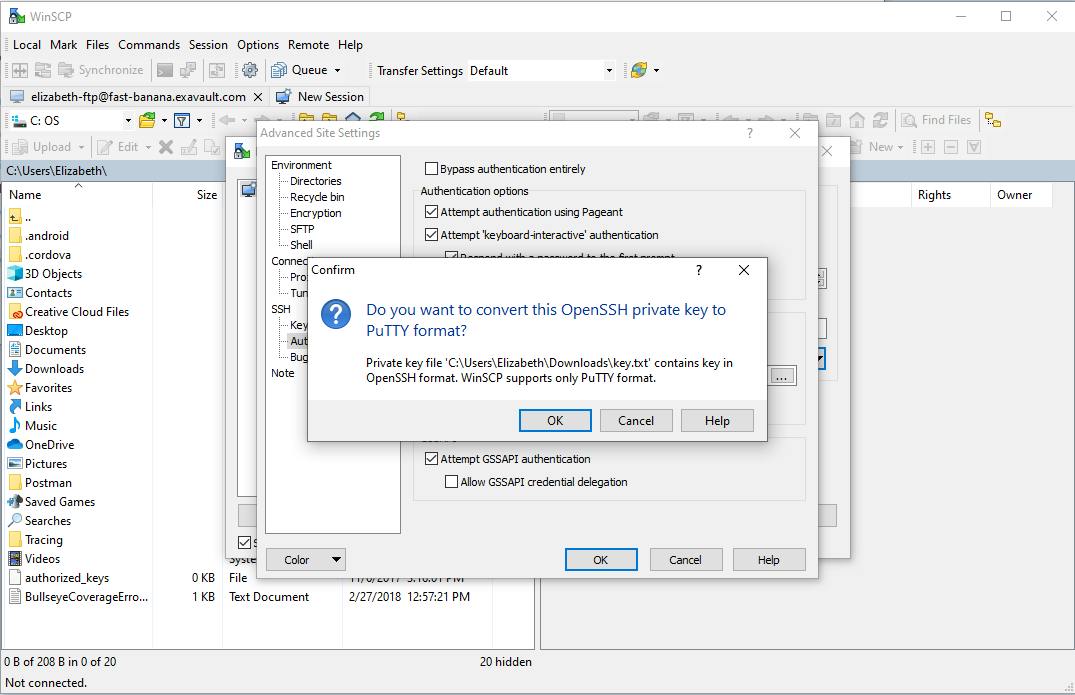Image resolution: width=1075 pixels, height=695 pixels.
Task: Click the open directory folder icon
Action: pyautogui.click(x=147, y=121)
